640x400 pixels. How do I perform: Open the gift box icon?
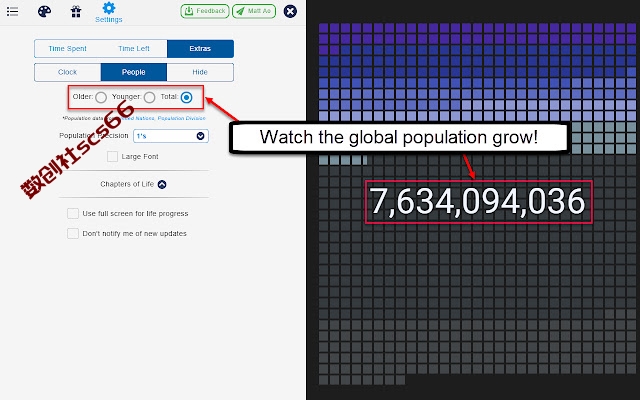76,11
